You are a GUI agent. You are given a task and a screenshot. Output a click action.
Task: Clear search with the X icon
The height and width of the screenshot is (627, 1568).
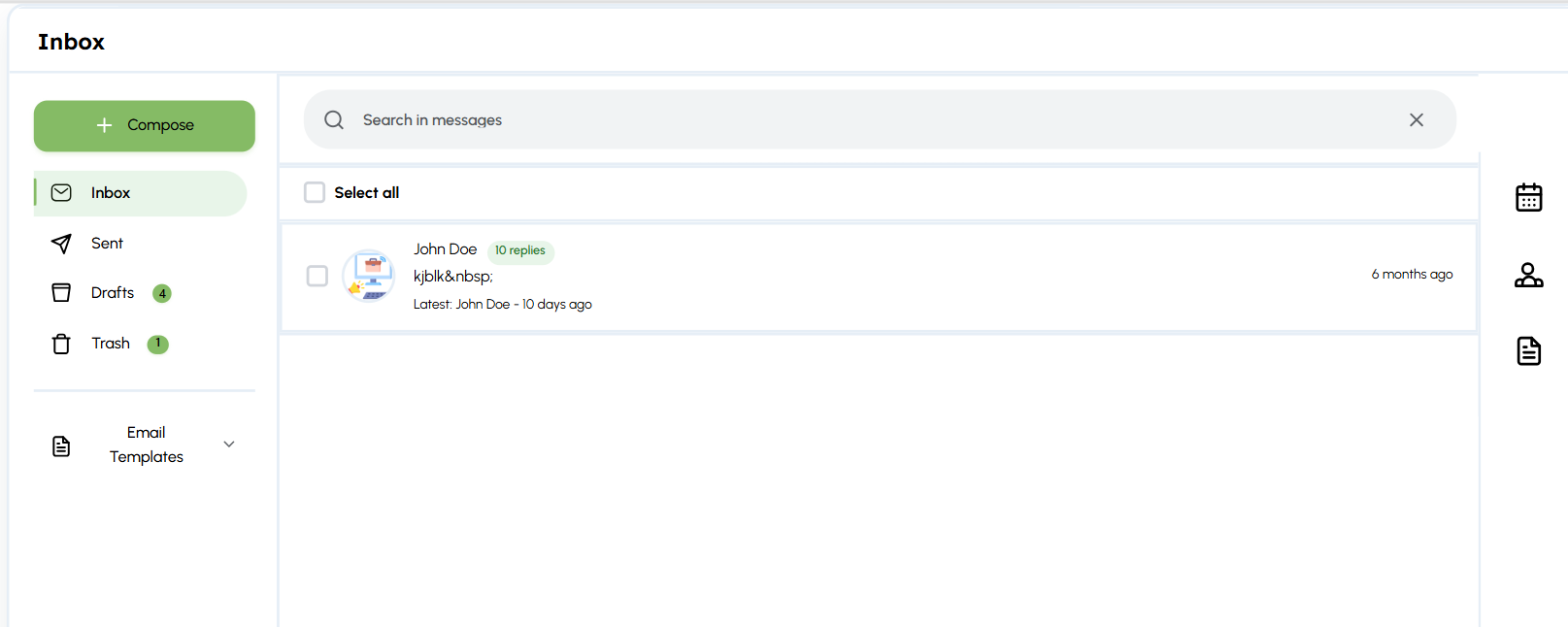click(1416, 119)
